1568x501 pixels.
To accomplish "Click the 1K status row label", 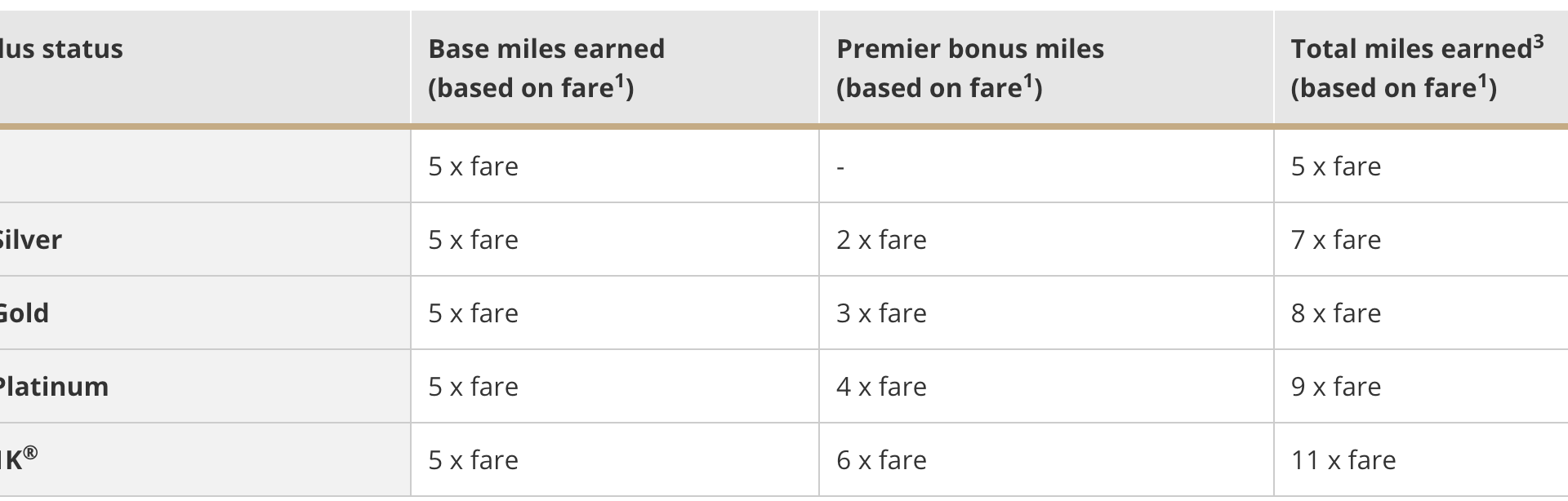I will point(18,459).
